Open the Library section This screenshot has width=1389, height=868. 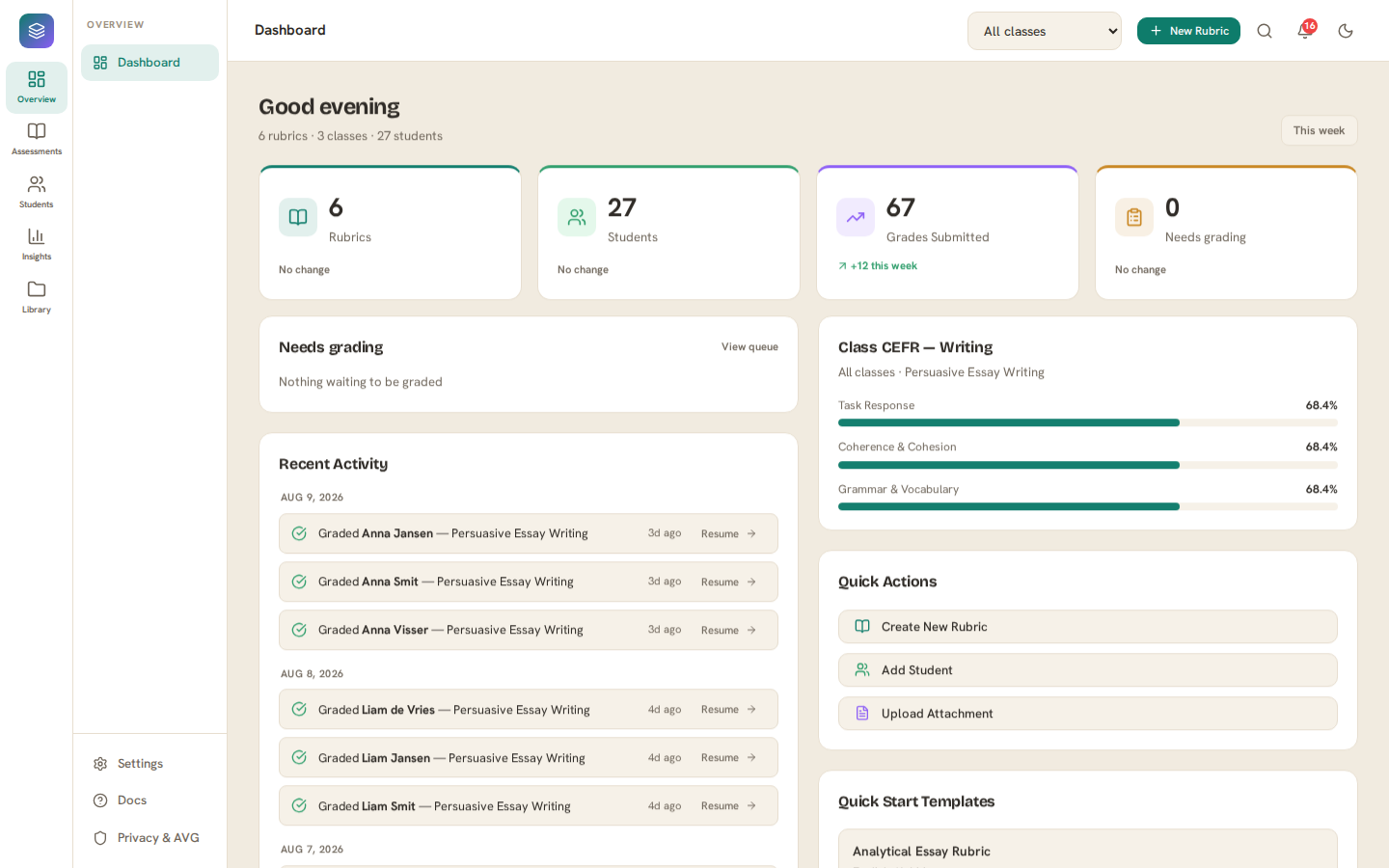[37, 298]
